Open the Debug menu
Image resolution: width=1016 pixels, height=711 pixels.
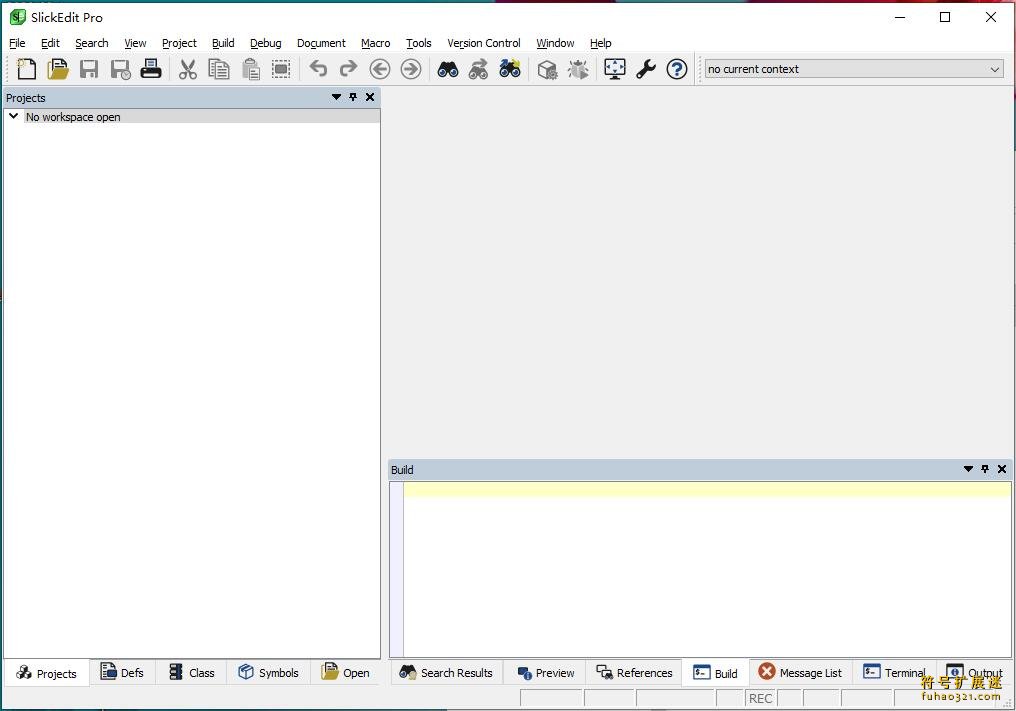pos(266,43)
